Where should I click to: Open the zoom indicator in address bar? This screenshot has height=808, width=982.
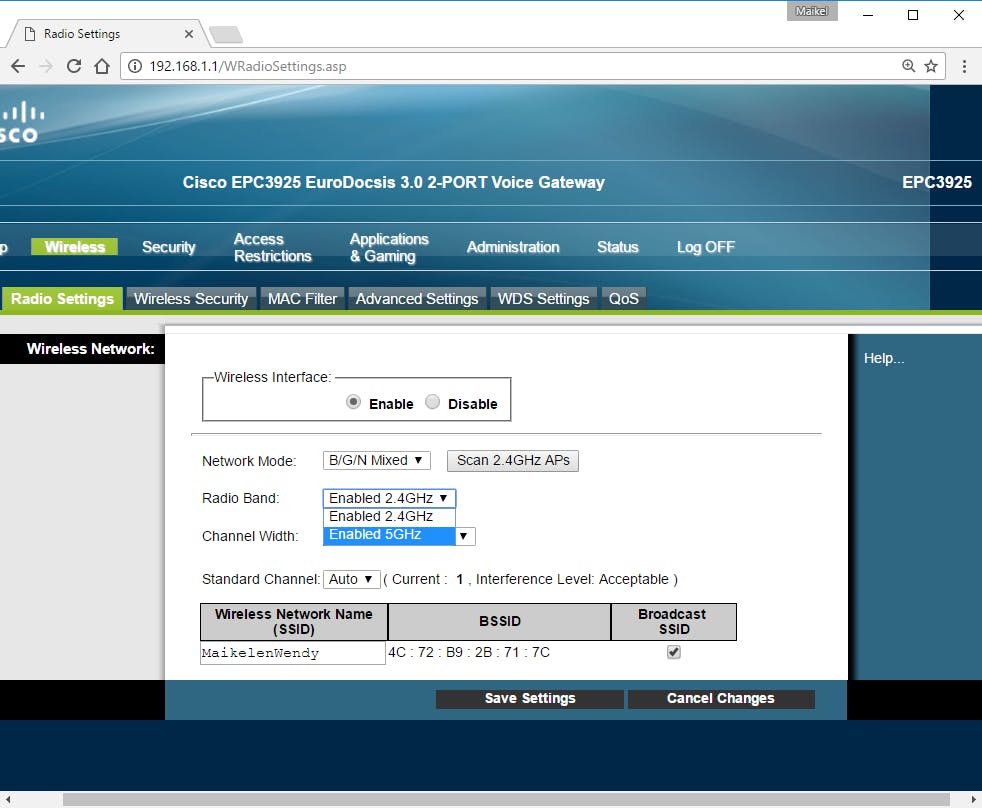(908, 66)
